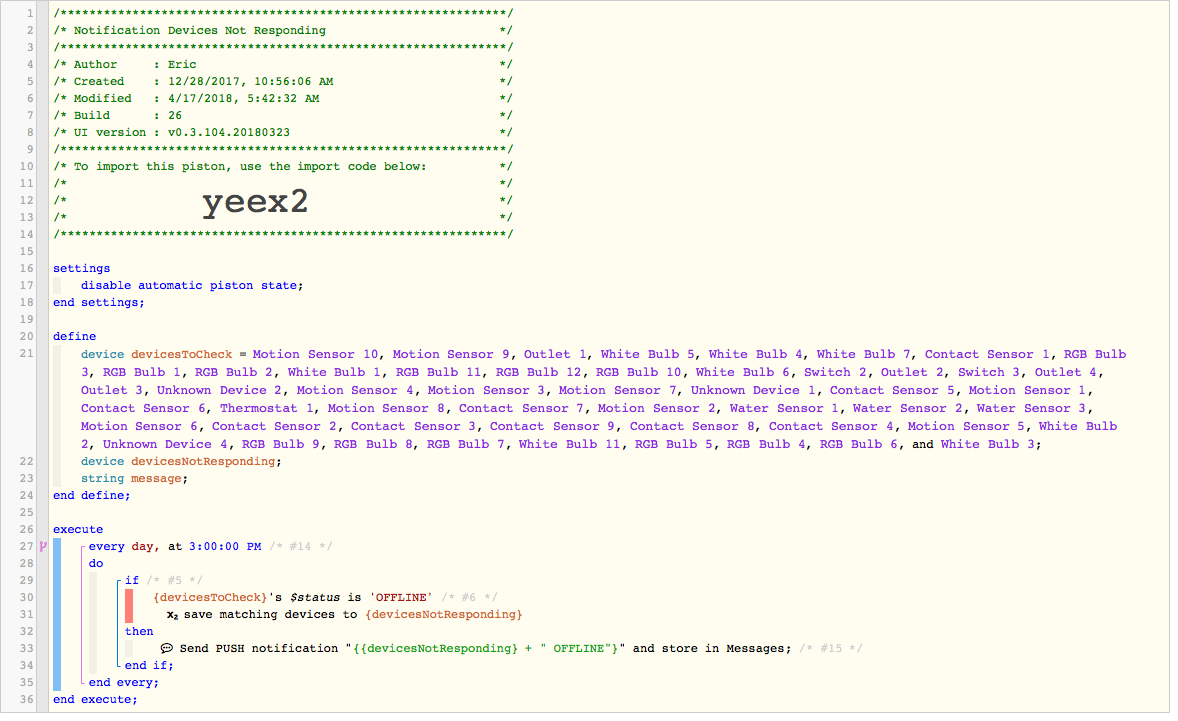
Task: Select Motion Sensor 9 in device list
Action: (451, 354)
